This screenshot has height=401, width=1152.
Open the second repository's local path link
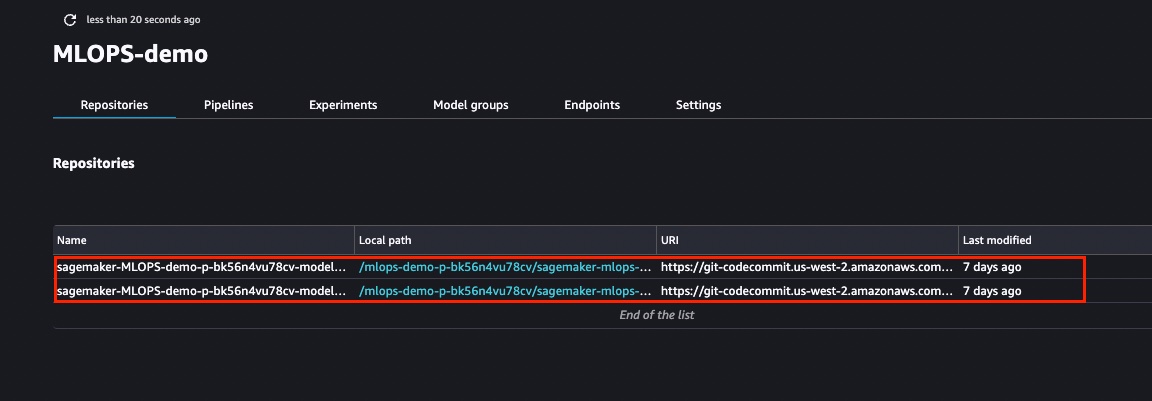(x=505, y=291)
